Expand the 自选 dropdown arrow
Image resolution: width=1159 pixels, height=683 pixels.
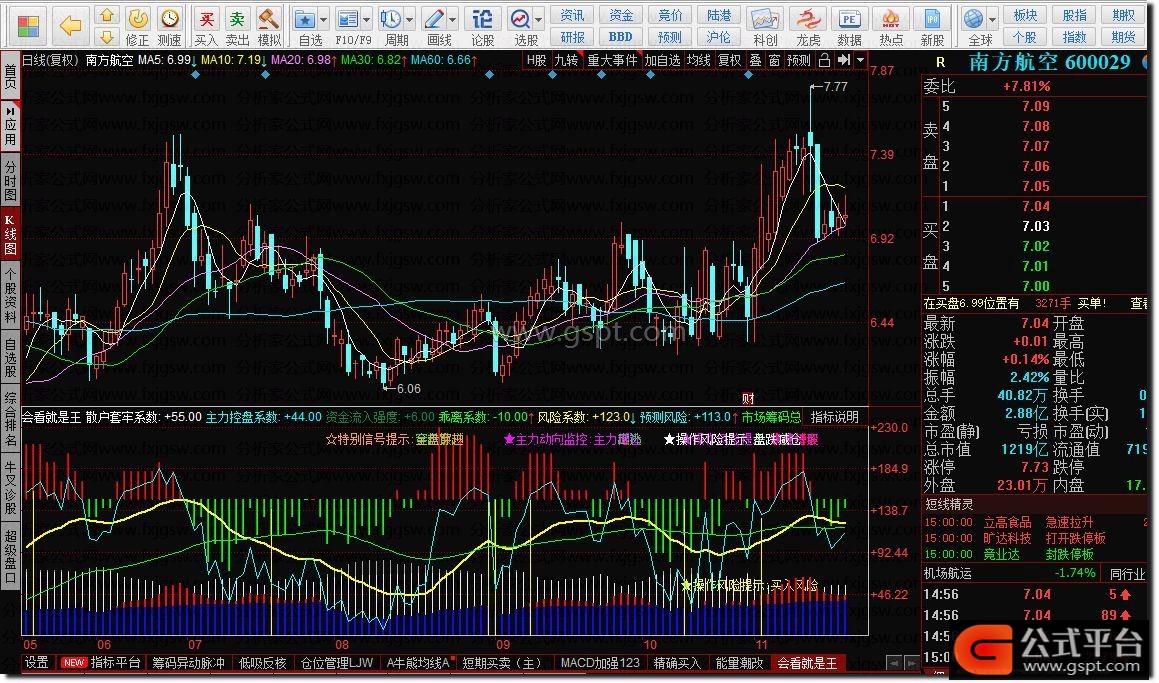pos(324,20)
